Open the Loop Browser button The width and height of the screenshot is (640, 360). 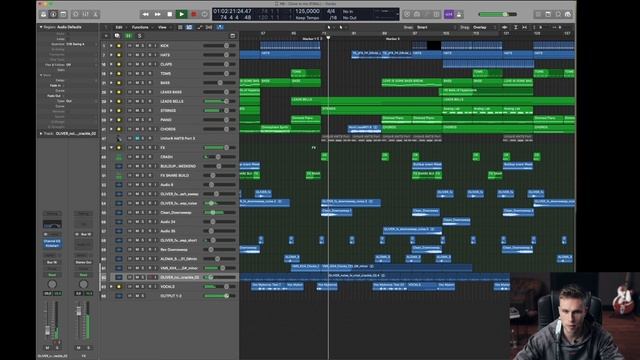click(x=558, y=14)
